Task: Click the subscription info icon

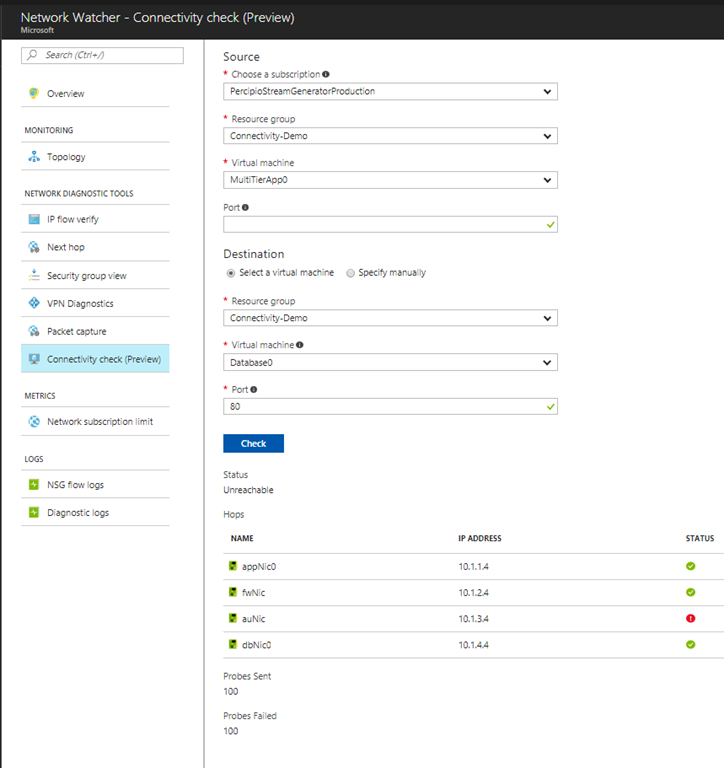Action: (326, 74)
